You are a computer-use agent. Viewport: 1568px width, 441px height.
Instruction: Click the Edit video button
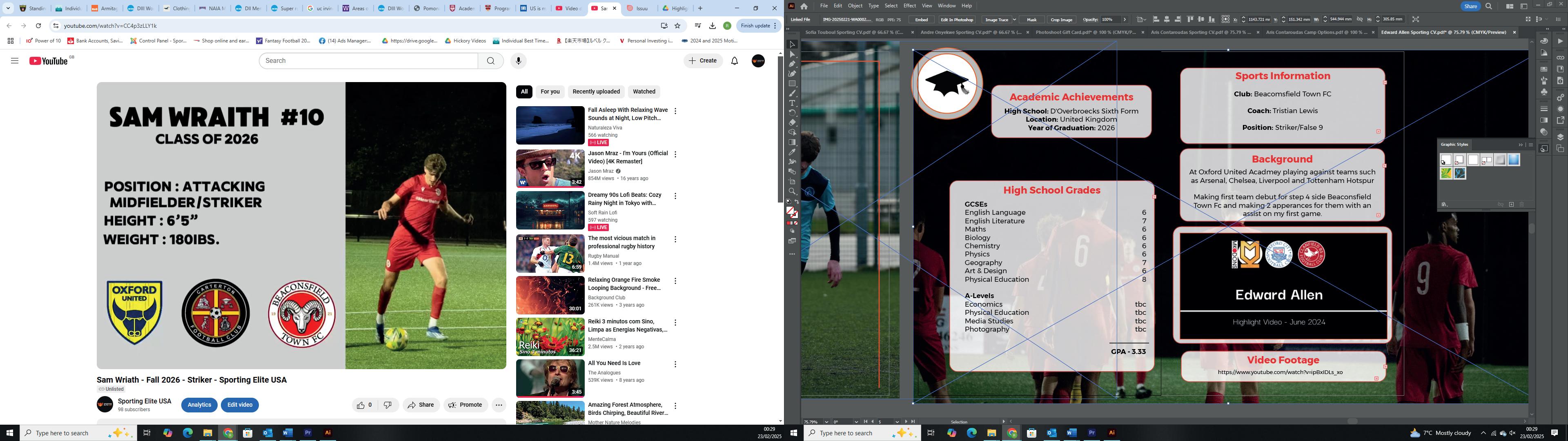(x=240, y=405)
